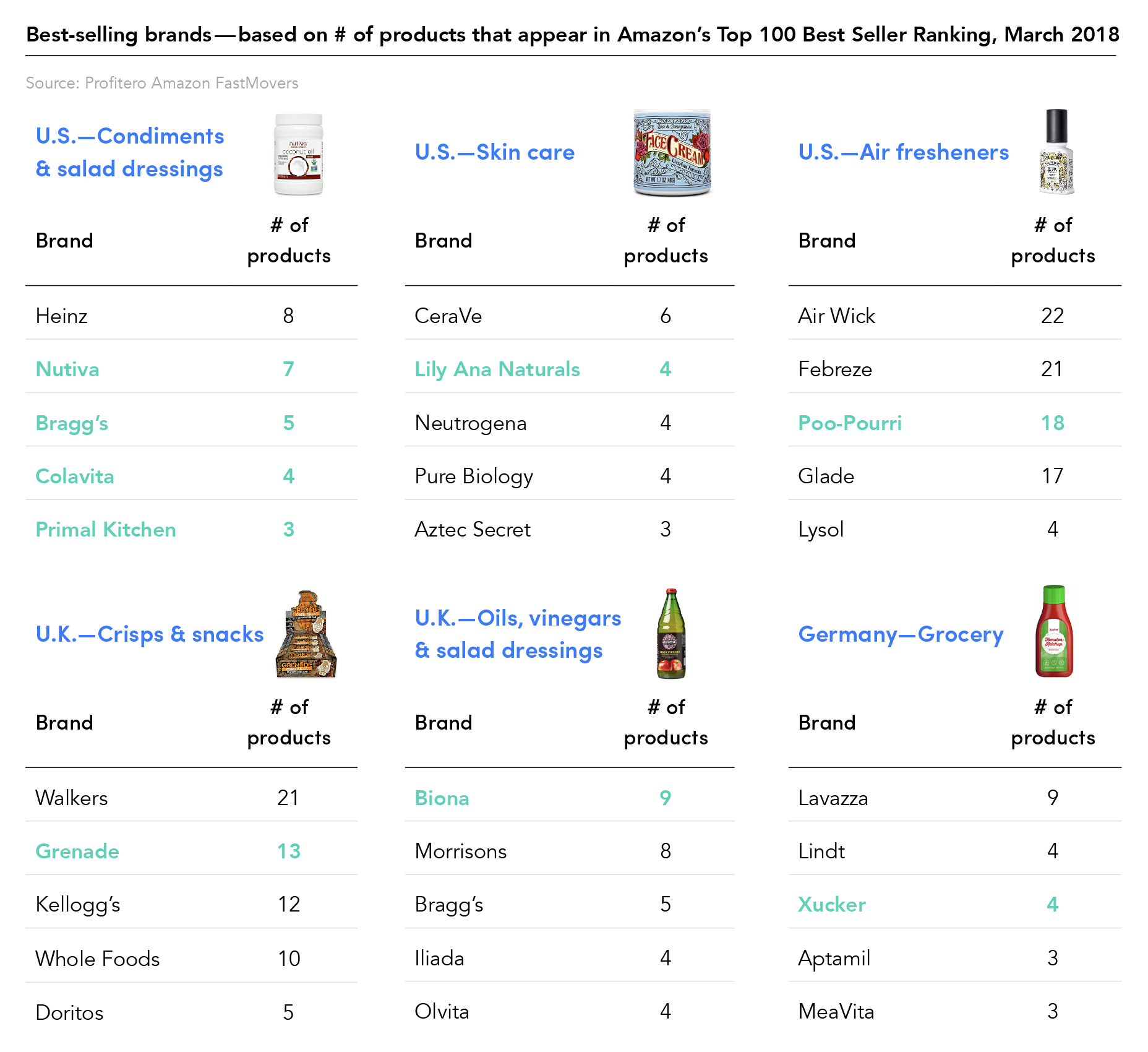Viewport: 1148px width, 1052px height.
Task: Click the Whole Foods brand row
Action: 191,959
